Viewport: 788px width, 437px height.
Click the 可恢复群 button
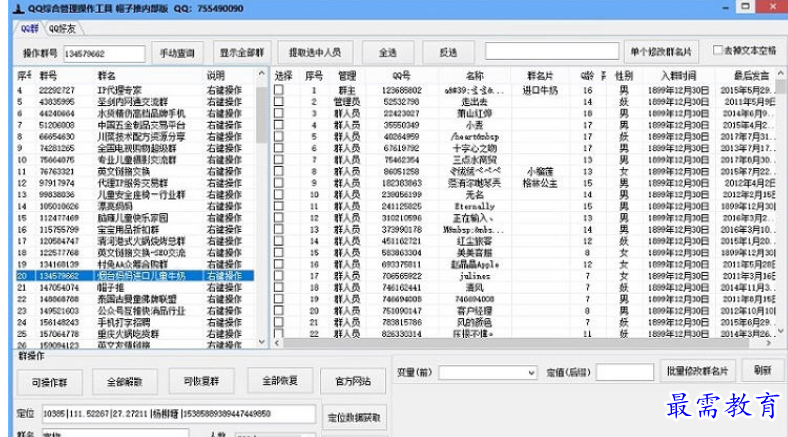201,381
